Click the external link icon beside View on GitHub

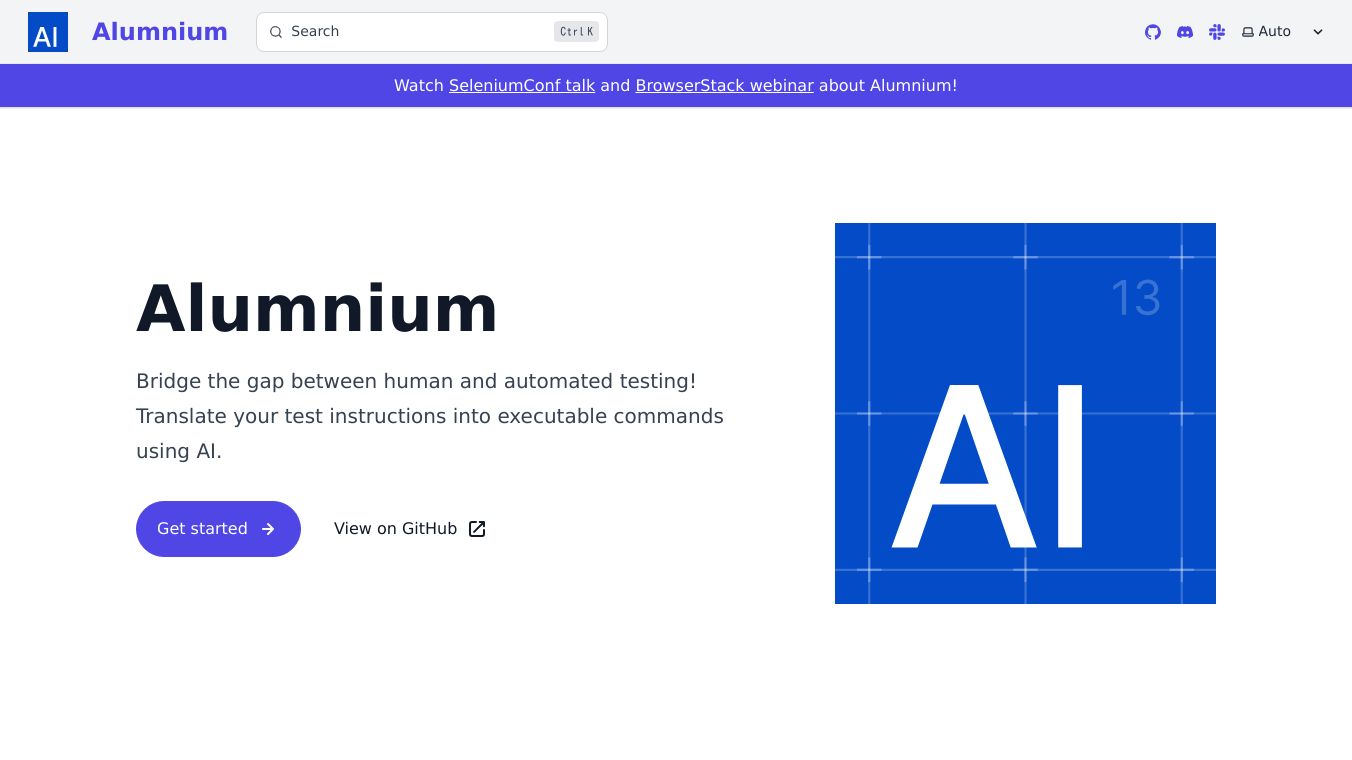tap(477, 529)
